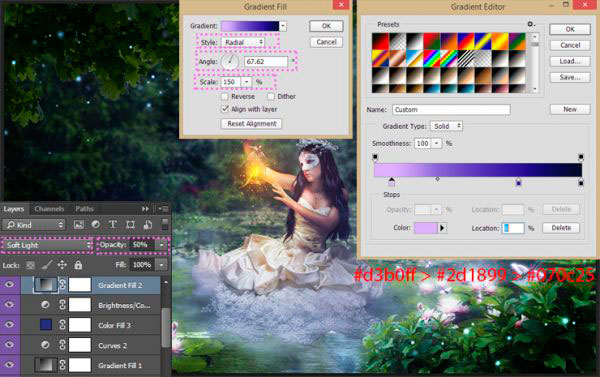600x377 pixels.
Task: Enable the Dither checkbox
Action: [x=271, y=96]
